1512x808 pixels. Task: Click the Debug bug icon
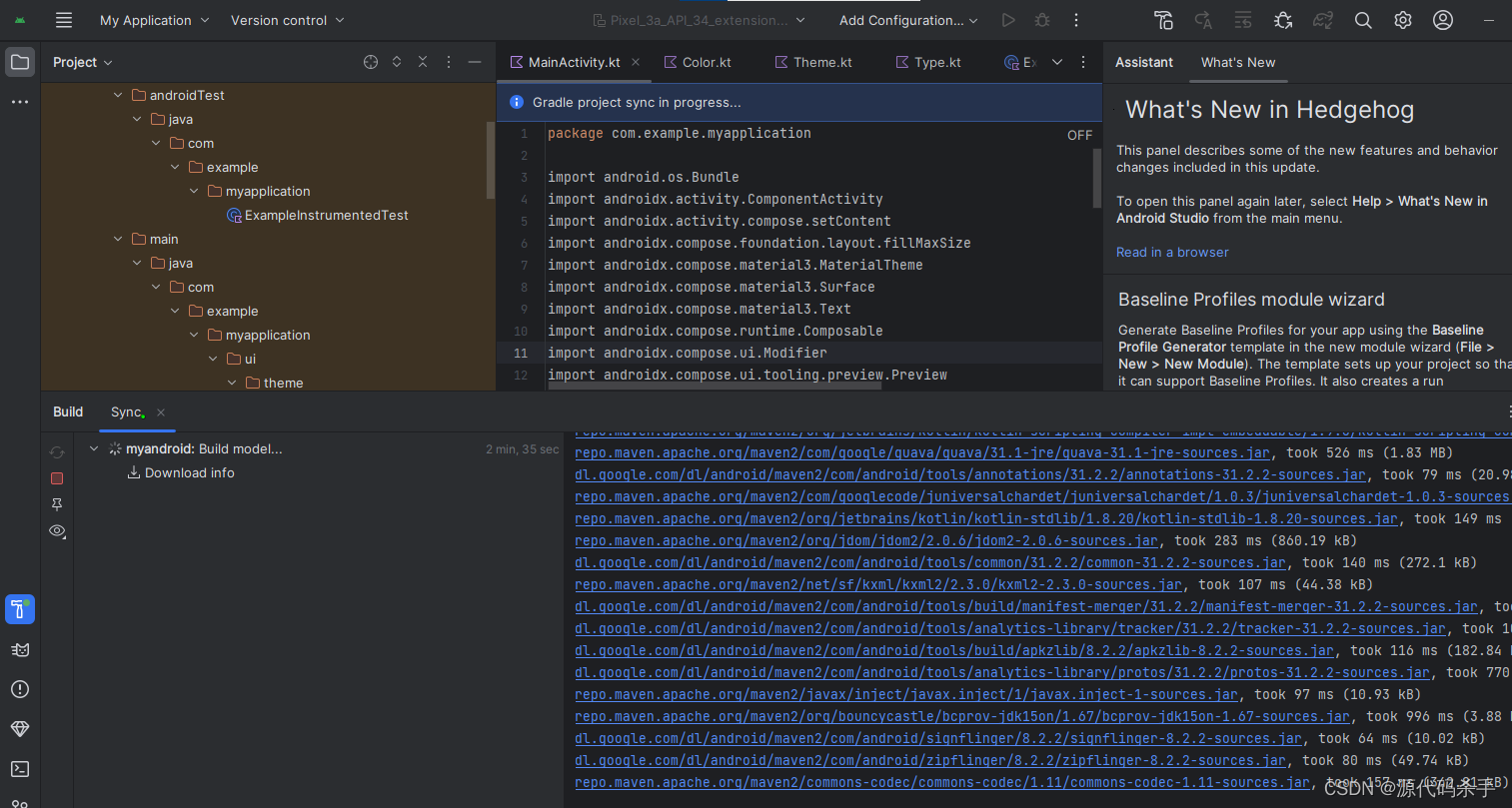pos(1042,20)
